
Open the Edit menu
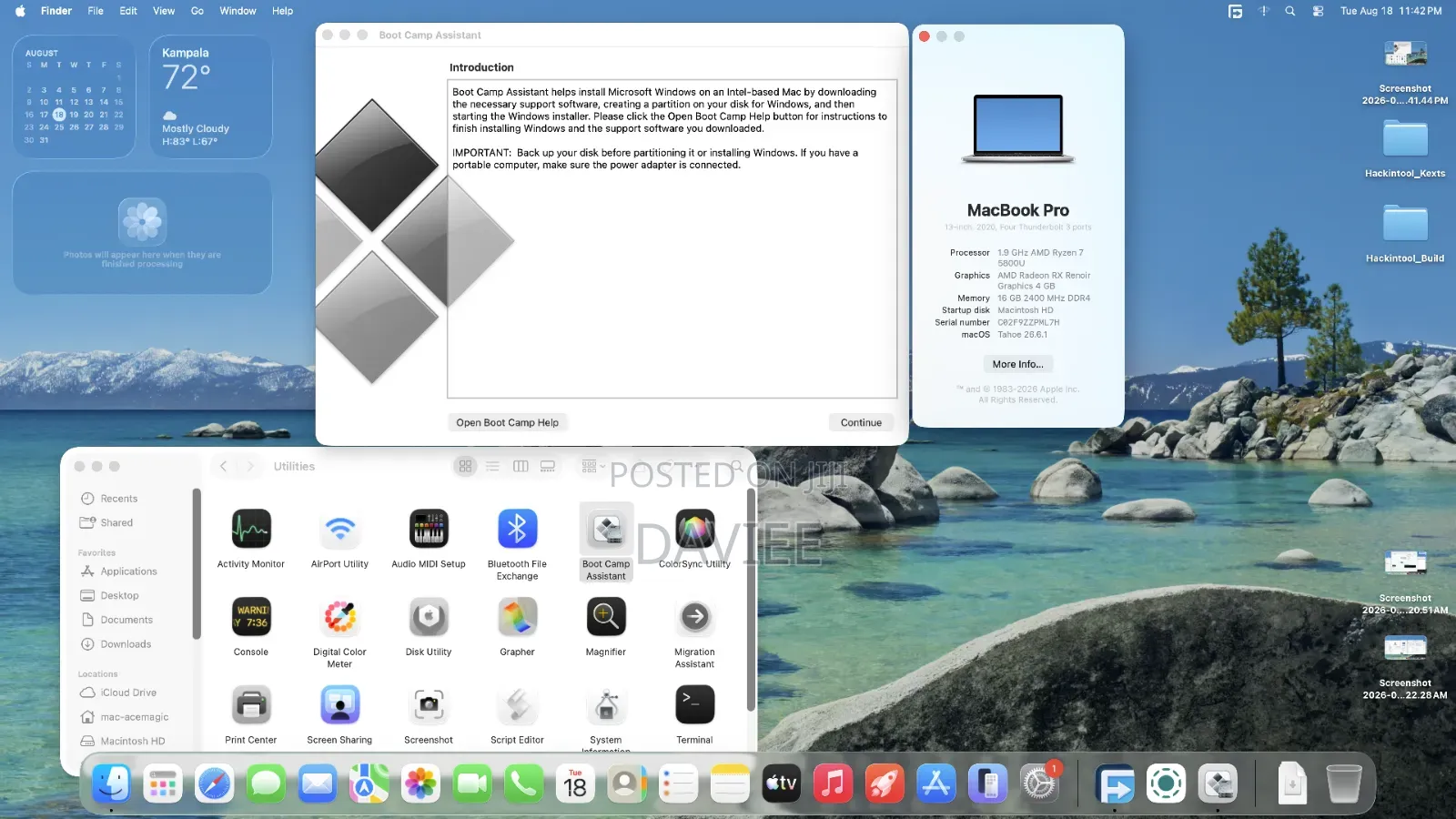128,11
